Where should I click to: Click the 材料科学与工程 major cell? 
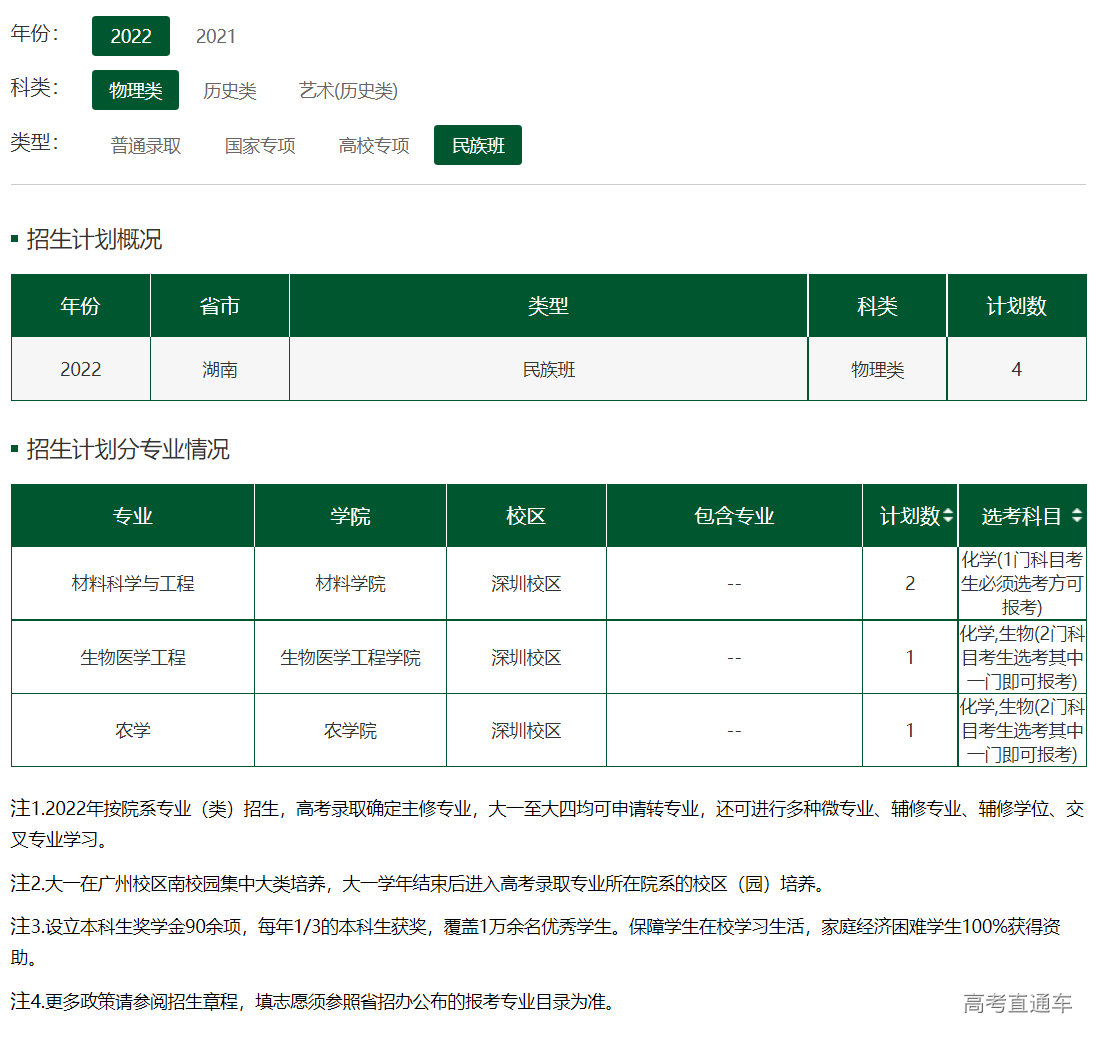131,583
